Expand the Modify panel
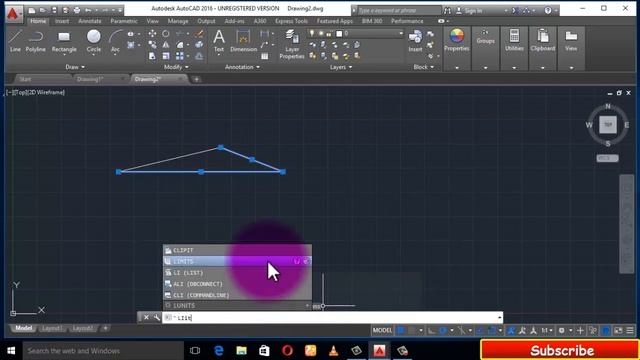Screen dimensions: 640x360 [176, 67]
